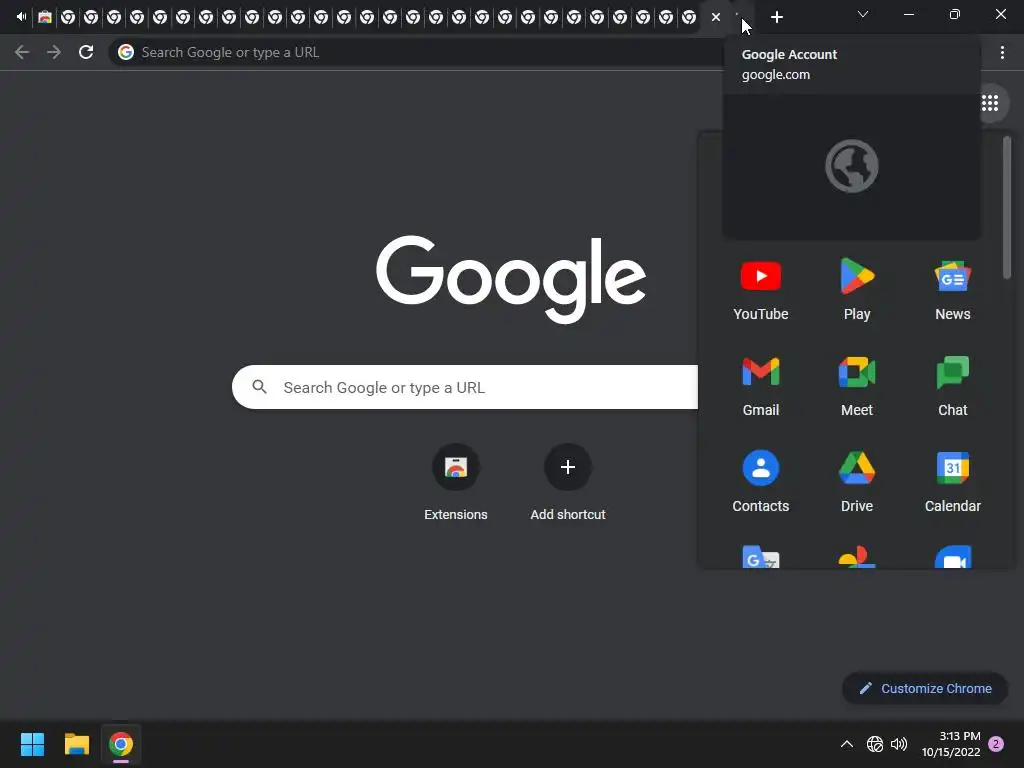Open Google Play app icon

pyautogui.click(x=856, y=291)
